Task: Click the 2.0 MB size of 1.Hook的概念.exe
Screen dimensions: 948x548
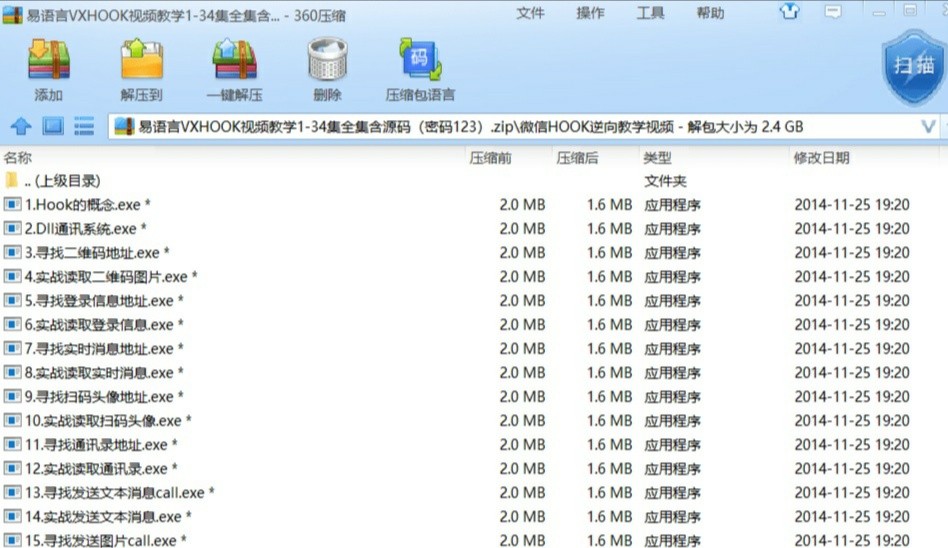Action: (x=522, y=204)
